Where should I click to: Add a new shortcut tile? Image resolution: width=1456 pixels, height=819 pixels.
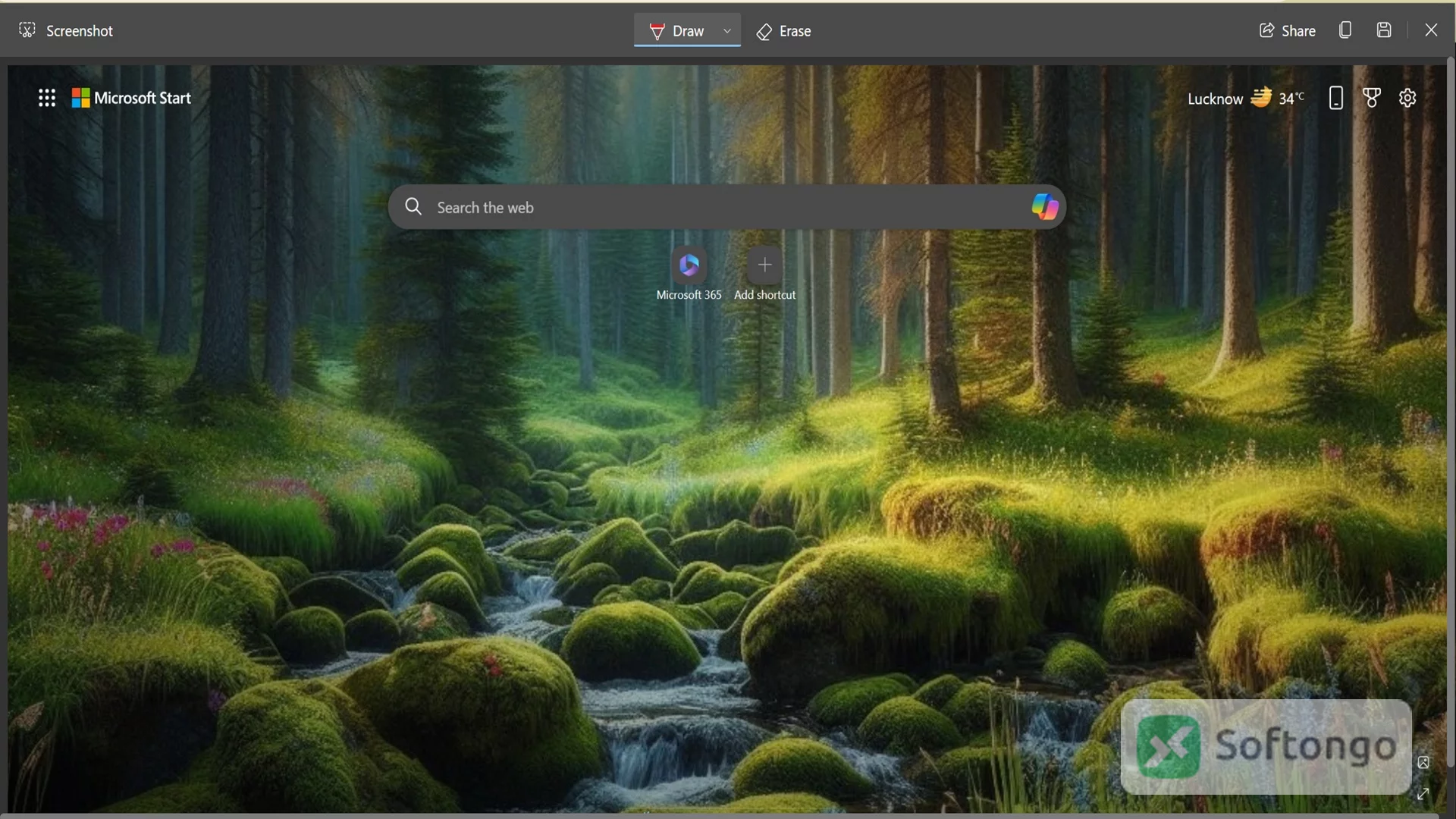[x=764, y=274]
